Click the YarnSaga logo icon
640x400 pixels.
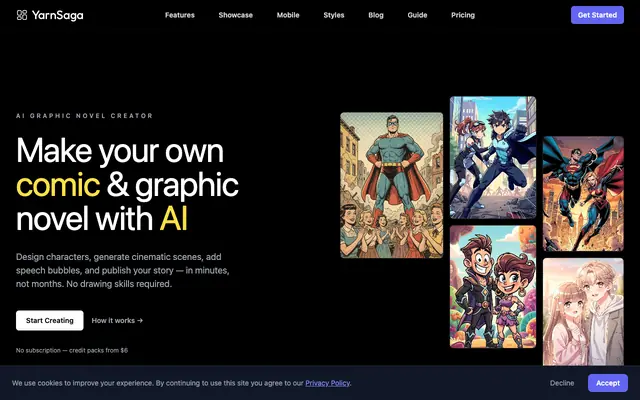pyautogui.click(x=22, y=15)
